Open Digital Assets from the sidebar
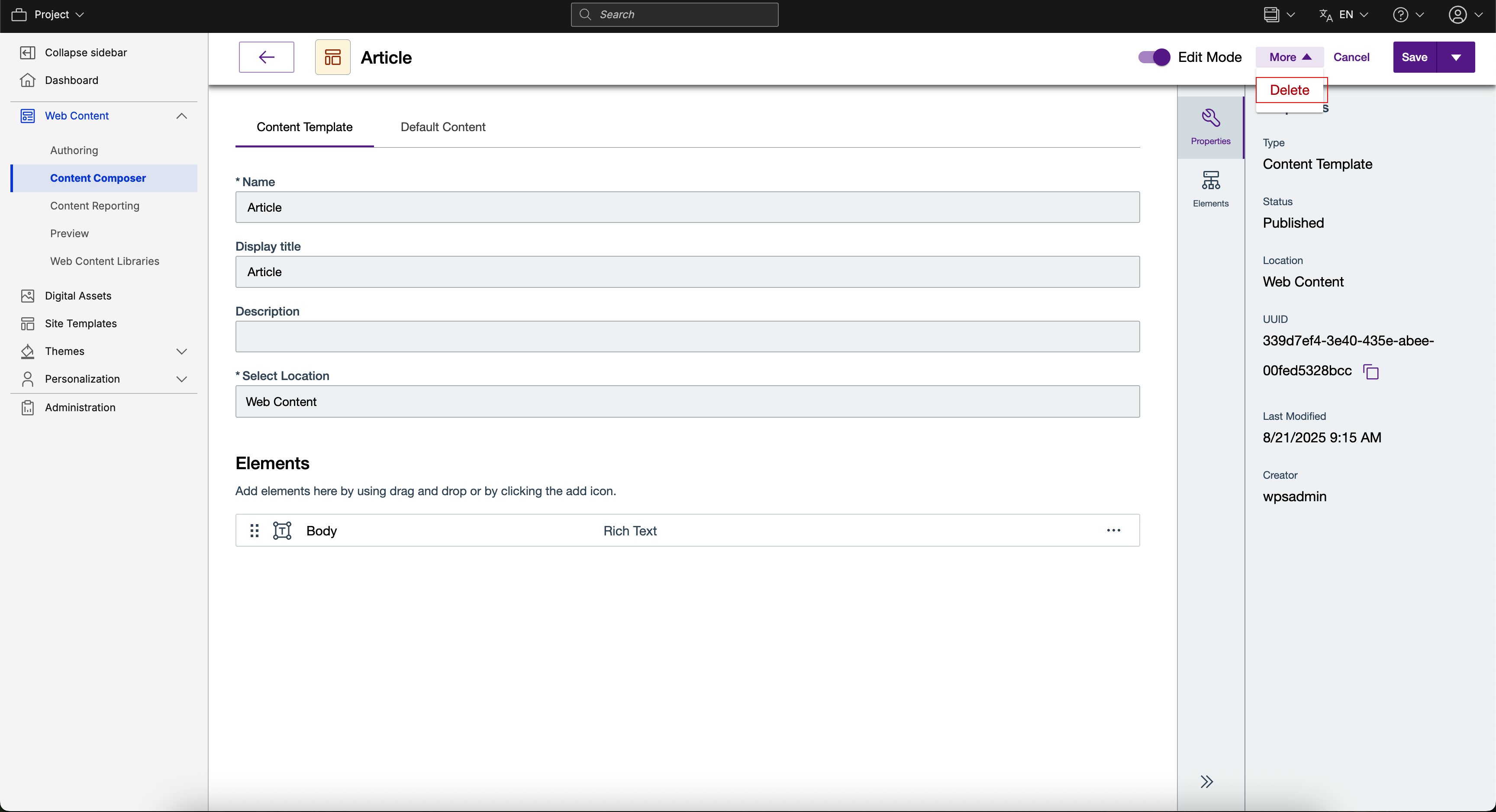 coord(78,296)
